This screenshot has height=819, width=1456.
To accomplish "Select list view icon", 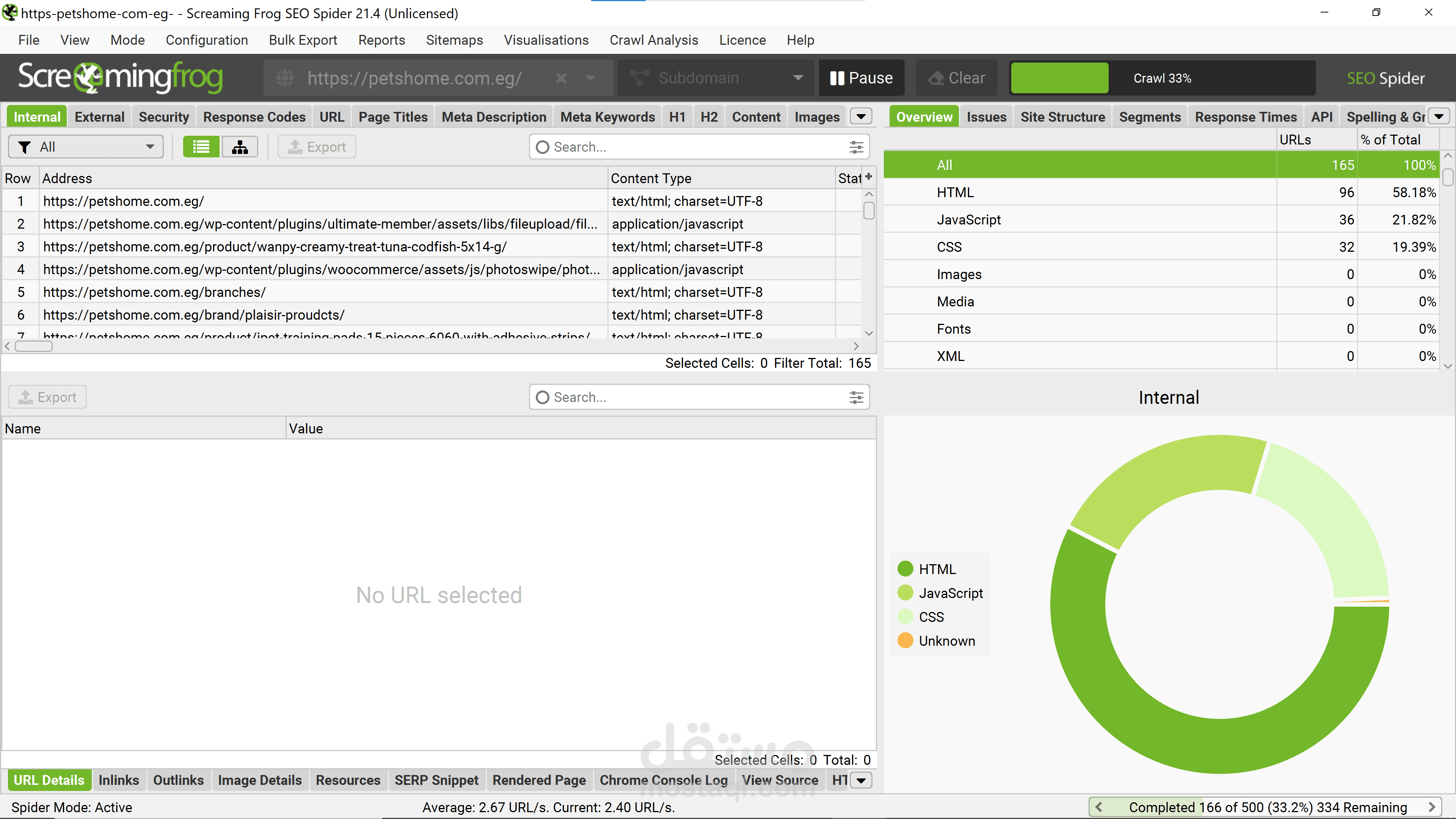I will pos(201,147).
